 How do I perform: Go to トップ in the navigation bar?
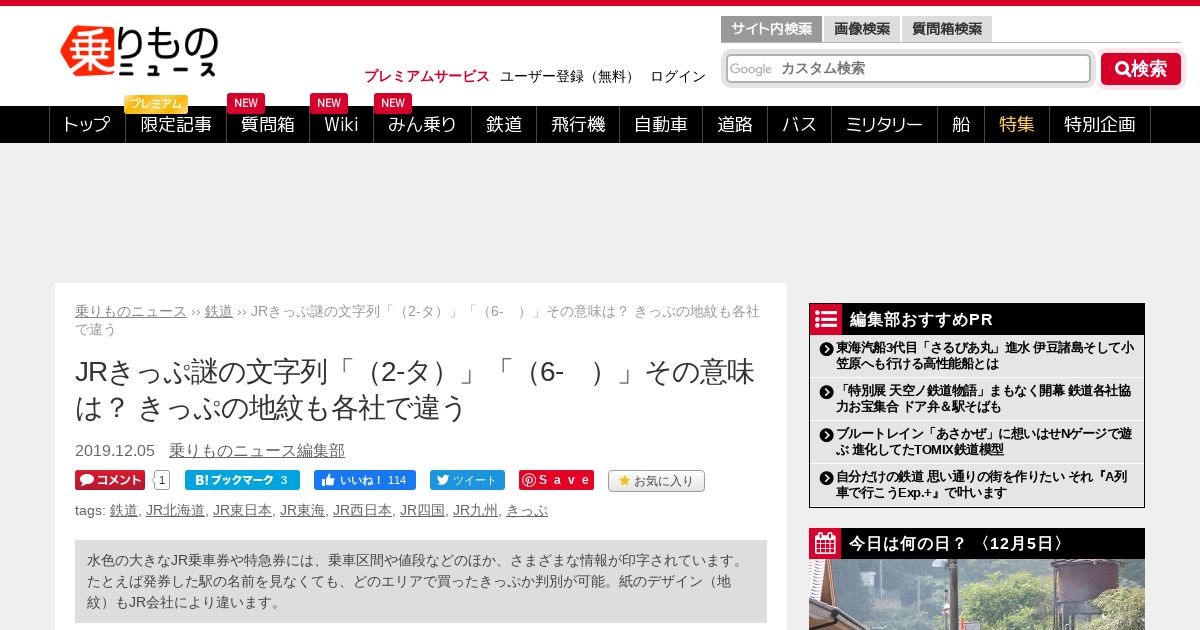87,125
